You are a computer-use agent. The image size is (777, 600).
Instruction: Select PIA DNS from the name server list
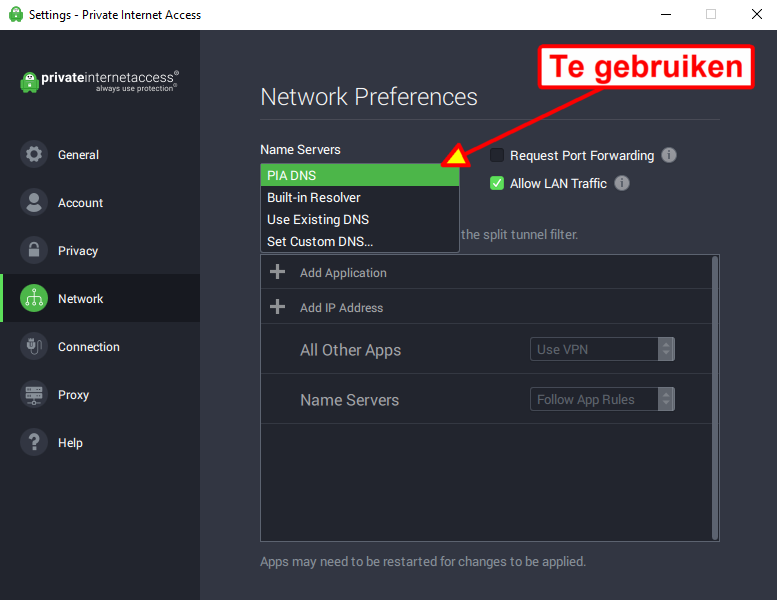[360, 175]
